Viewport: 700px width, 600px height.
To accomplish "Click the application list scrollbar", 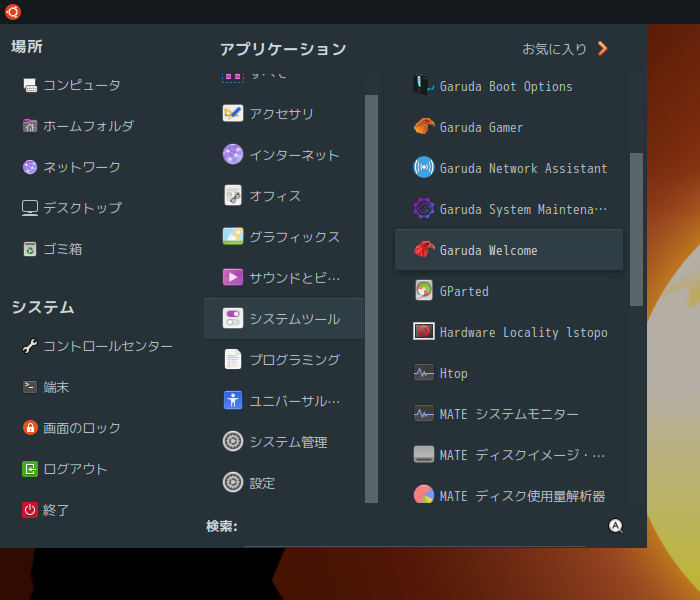I will pos(636,229).
